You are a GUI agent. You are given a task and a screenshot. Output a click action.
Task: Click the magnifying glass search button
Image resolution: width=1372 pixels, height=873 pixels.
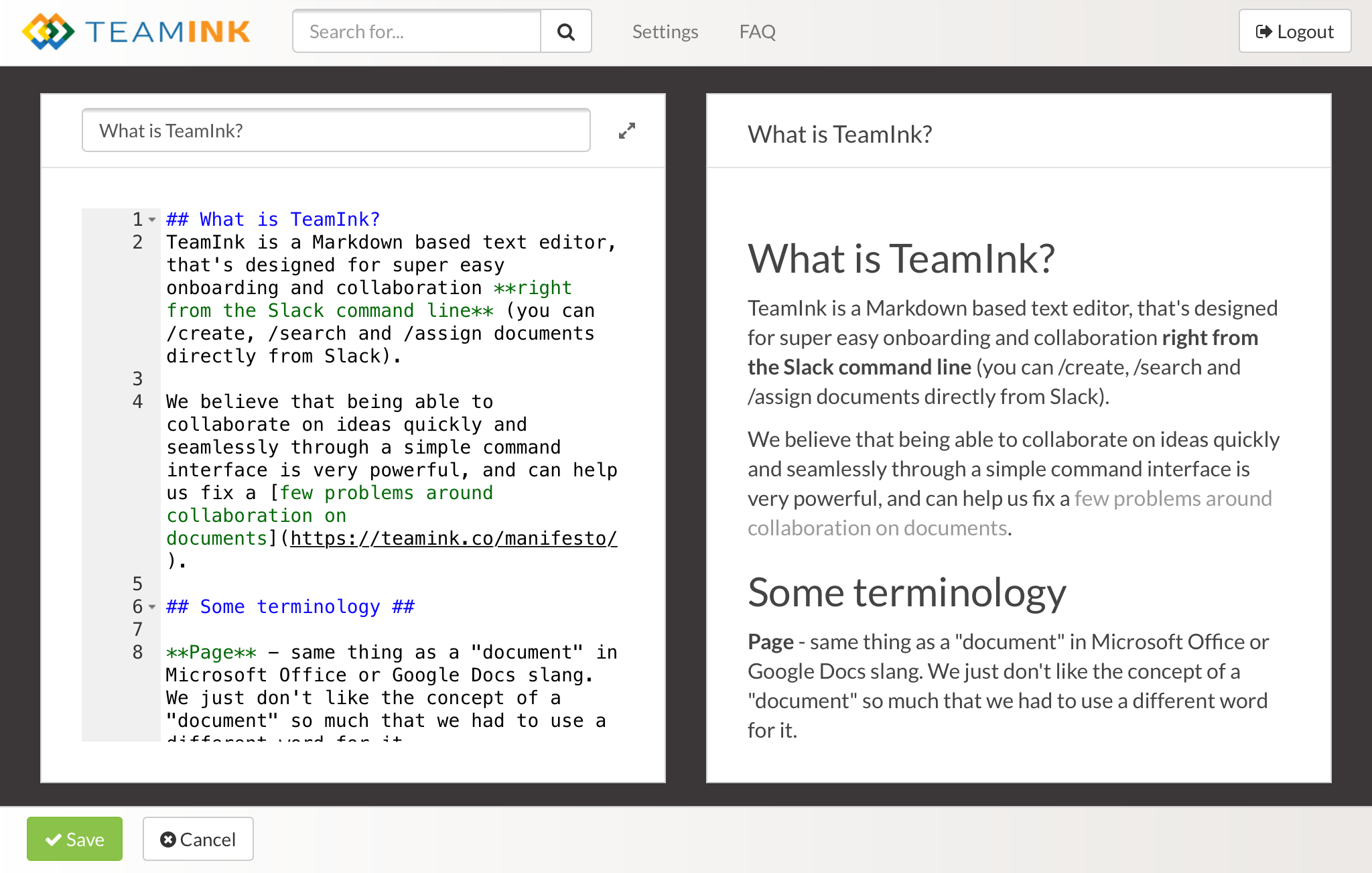(566, 31)
